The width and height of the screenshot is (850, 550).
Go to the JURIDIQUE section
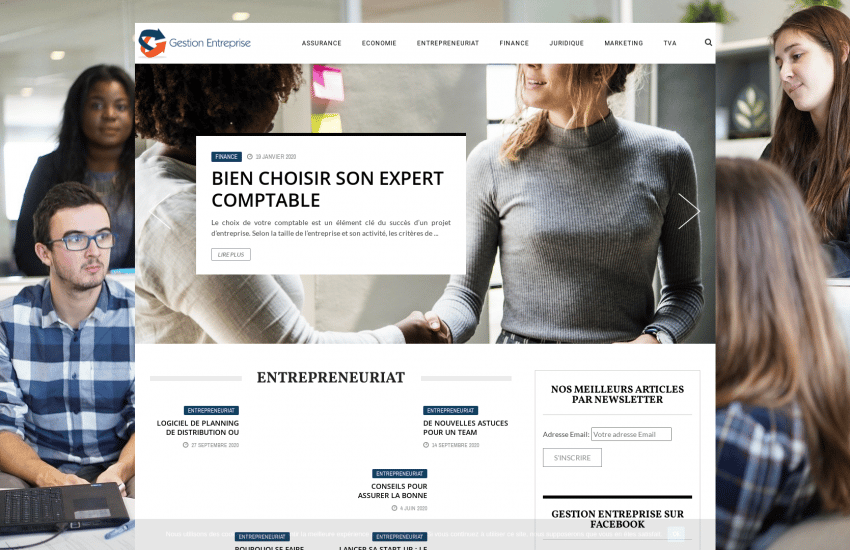[x=566, y=43]
